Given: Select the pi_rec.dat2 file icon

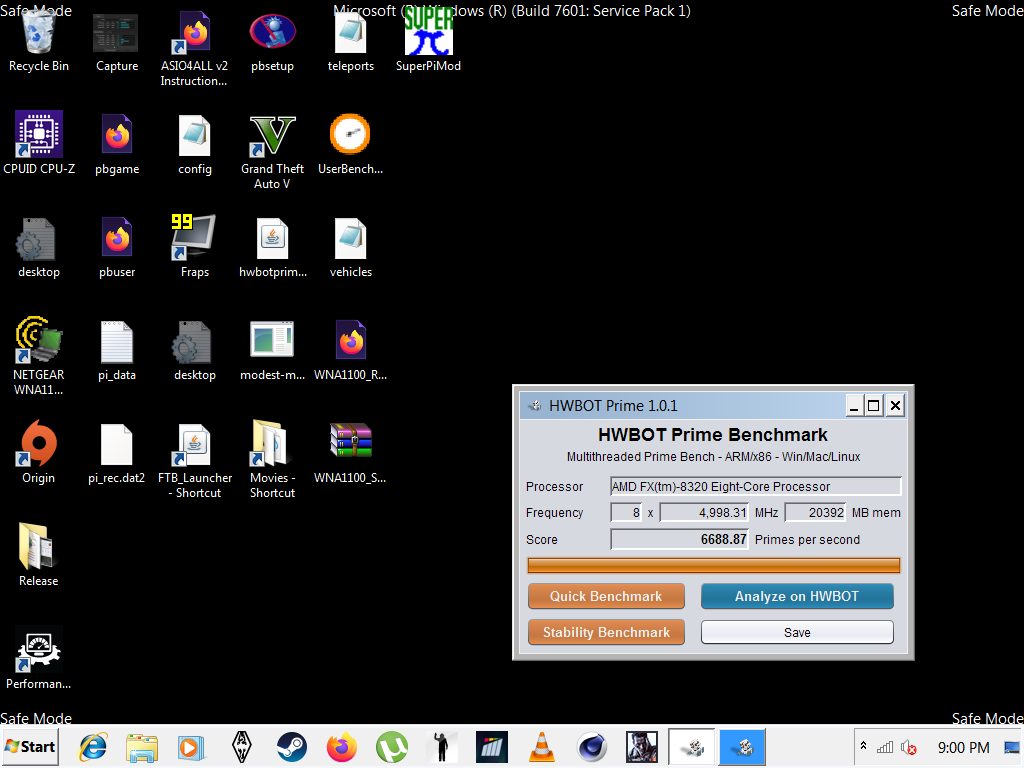Looking at the screenshot, I should 116,452.
